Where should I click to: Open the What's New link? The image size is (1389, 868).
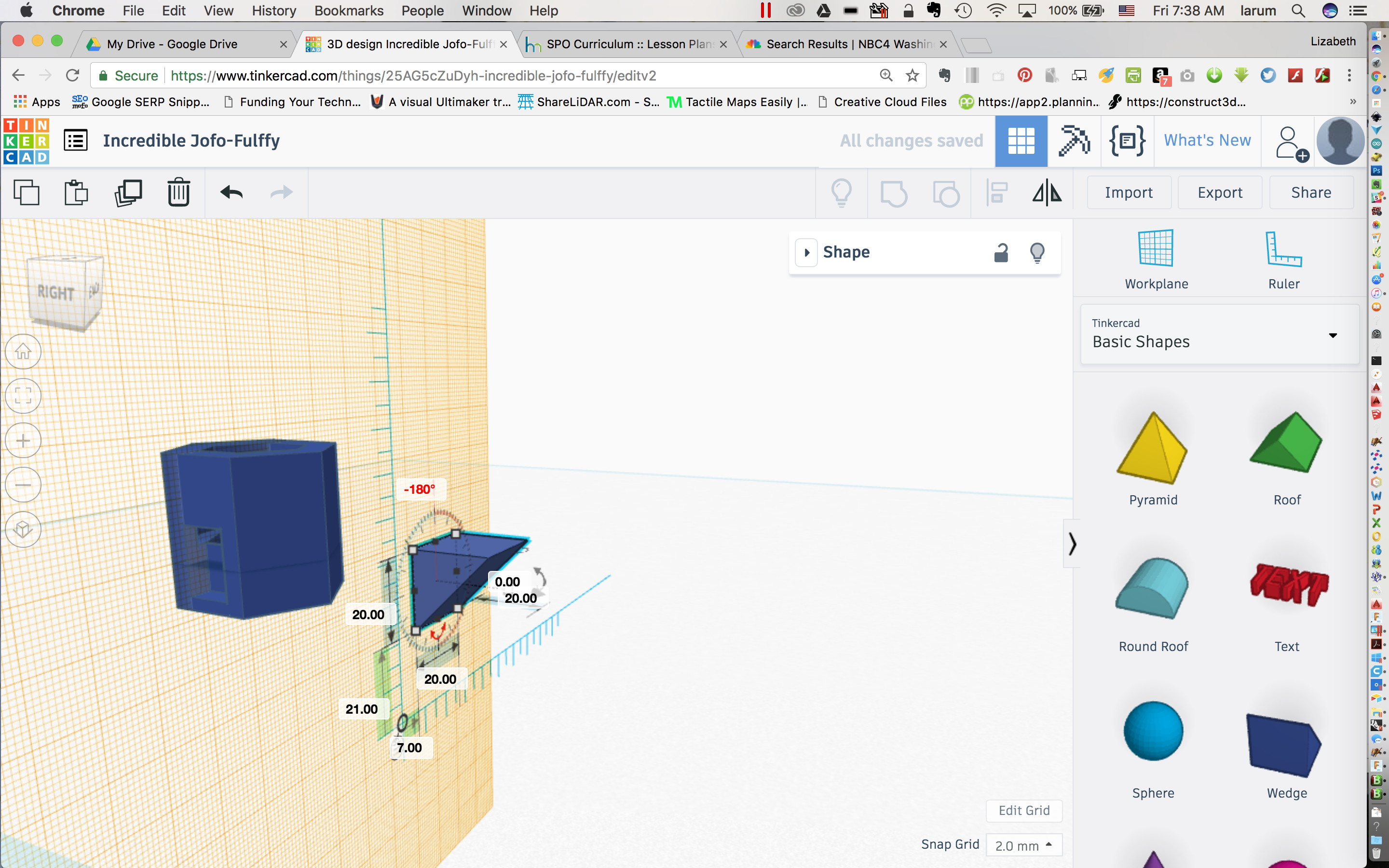1207,141
